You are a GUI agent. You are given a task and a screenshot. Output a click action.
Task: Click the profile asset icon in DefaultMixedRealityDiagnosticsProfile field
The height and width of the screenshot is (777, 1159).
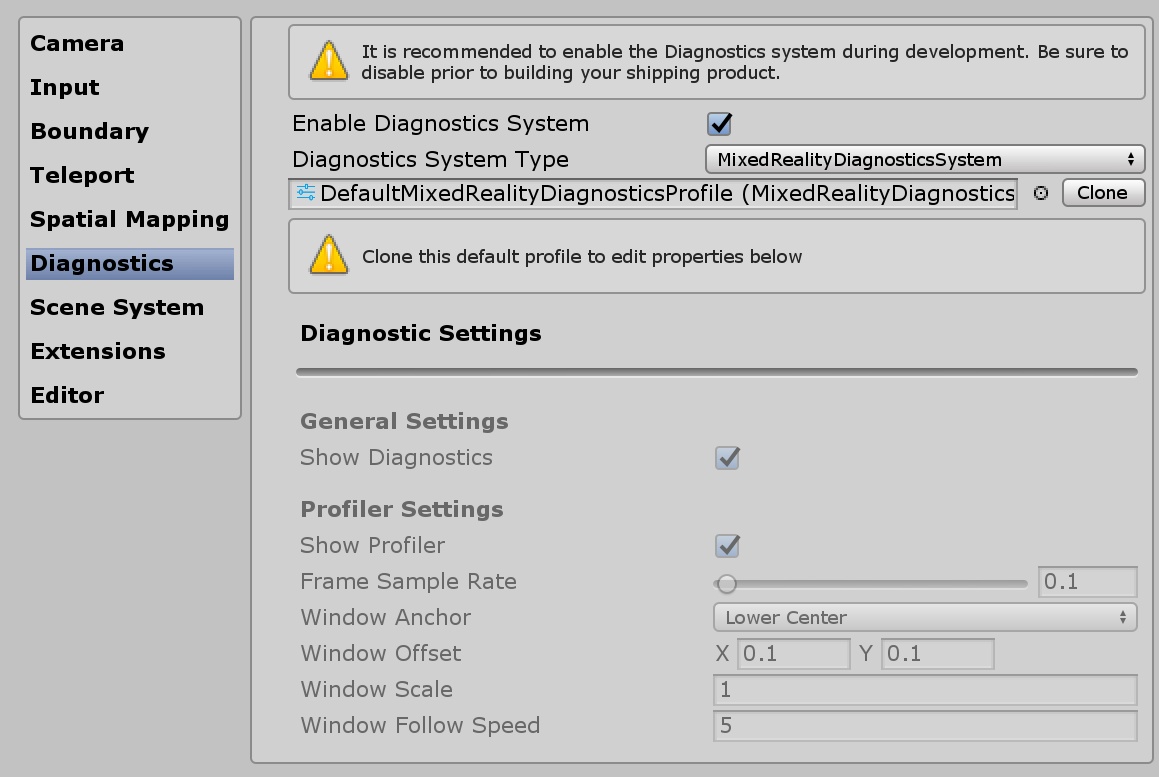click(306, 193)
